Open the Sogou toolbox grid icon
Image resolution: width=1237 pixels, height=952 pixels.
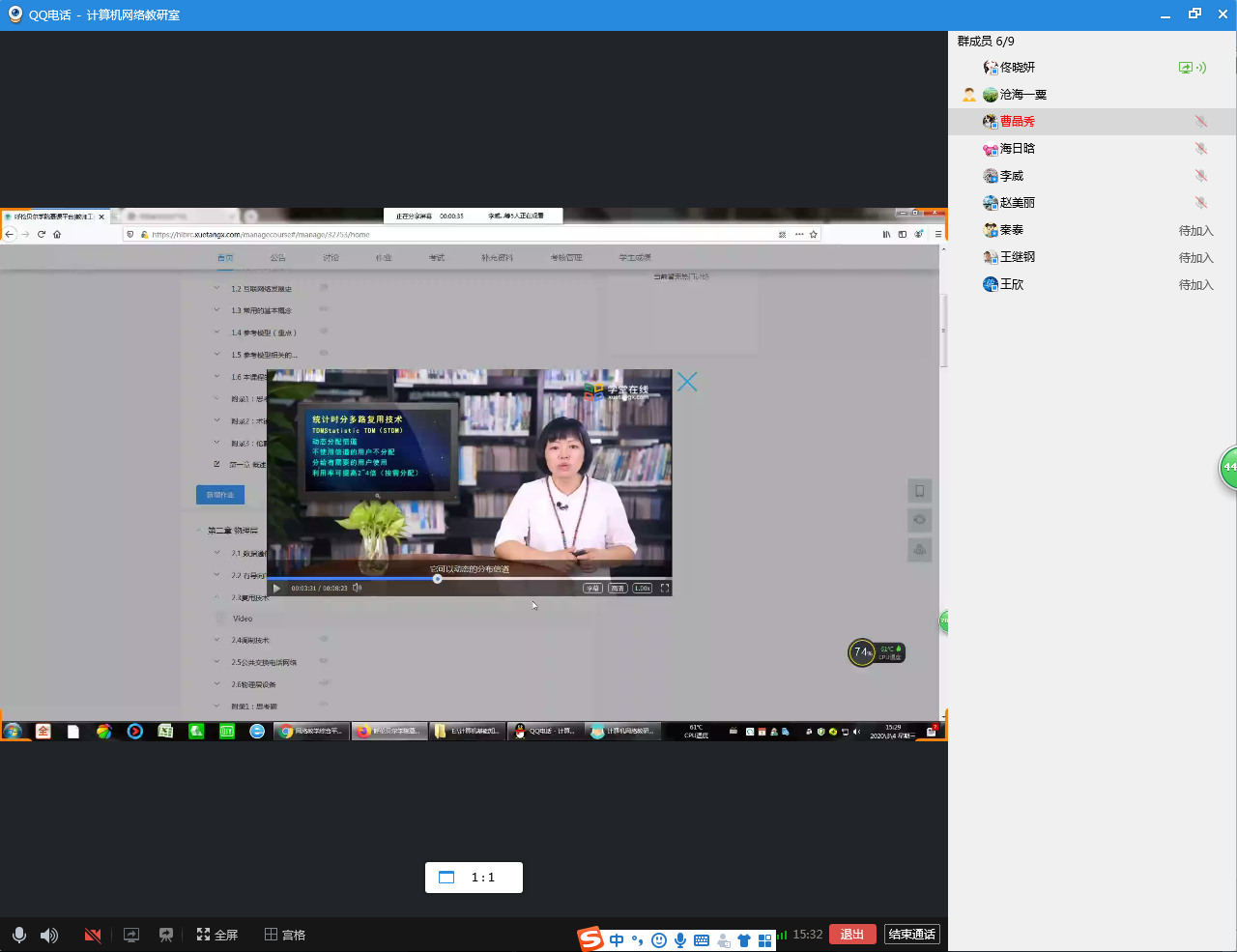click(x=765, y=940)
